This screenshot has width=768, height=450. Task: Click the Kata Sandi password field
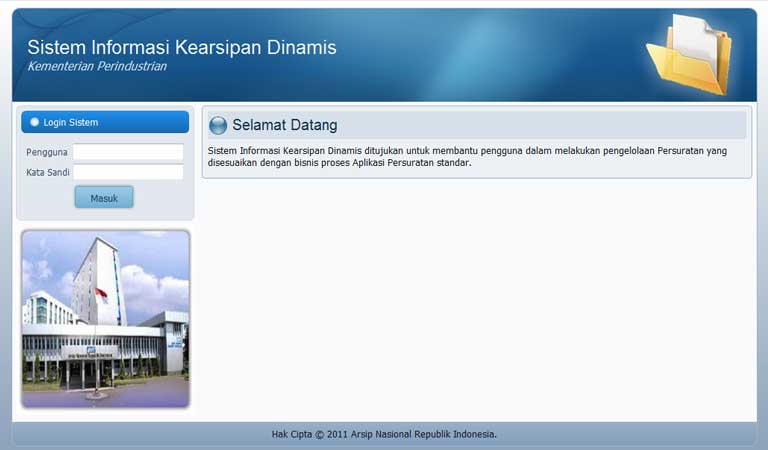(128, 172)
